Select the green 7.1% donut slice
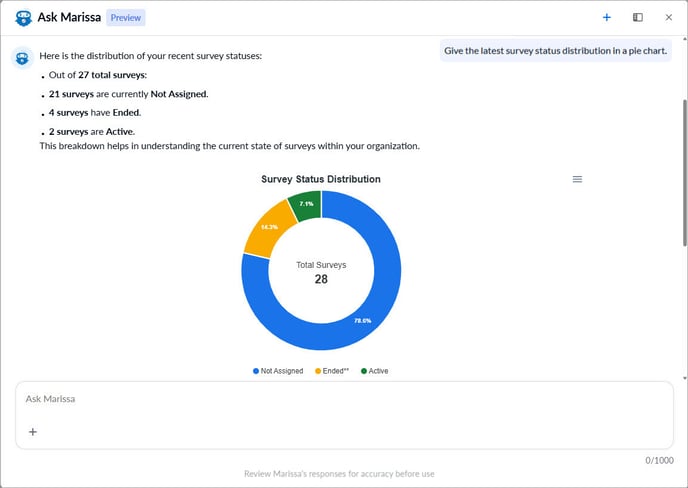Image resolution: width=688 pixels, height=488 pixels. [304, 206]
